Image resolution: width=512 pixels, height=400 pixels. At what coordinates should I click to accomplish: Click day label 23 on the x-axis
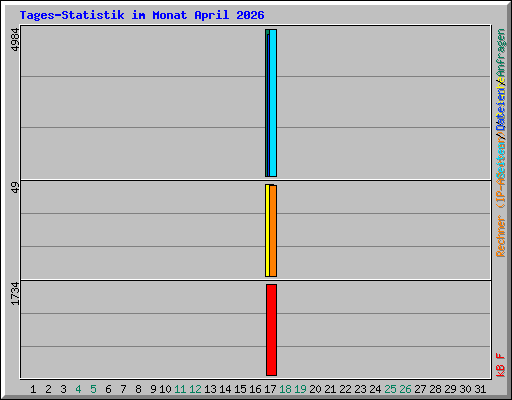click(360, 389)
